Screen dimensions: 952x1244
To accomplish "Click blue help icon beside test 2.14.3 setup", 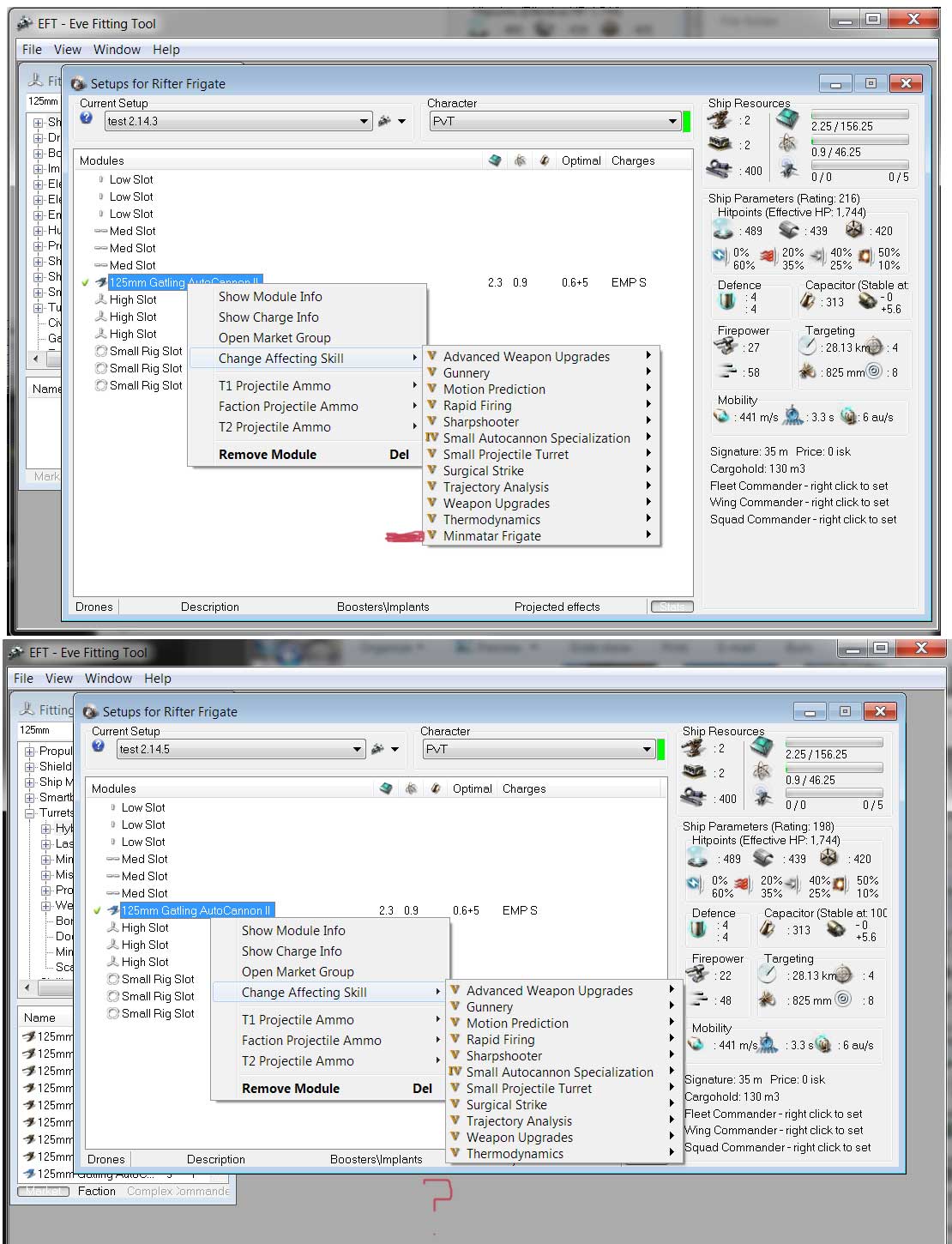I will coord(86,118).
